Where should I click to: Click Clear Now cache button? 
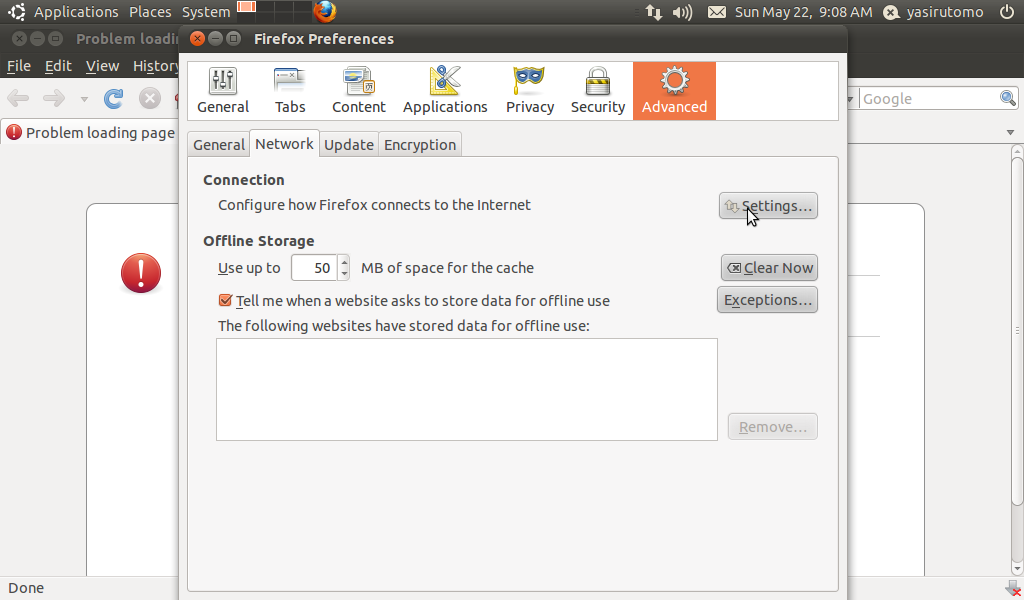click(769, 268)
